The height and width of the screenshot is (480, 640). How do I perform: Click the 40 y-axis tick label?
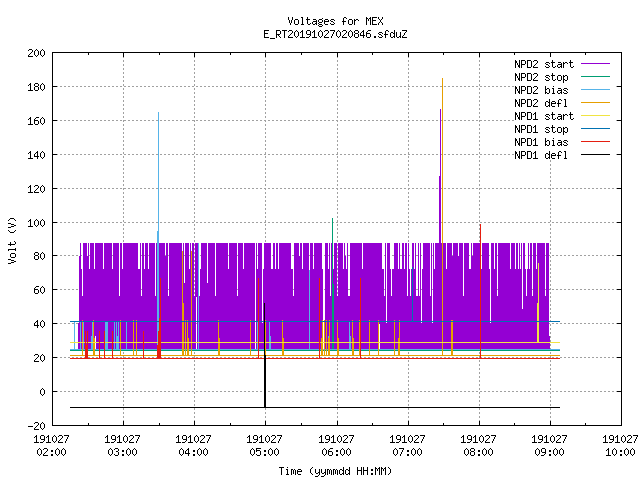[39, 324]
